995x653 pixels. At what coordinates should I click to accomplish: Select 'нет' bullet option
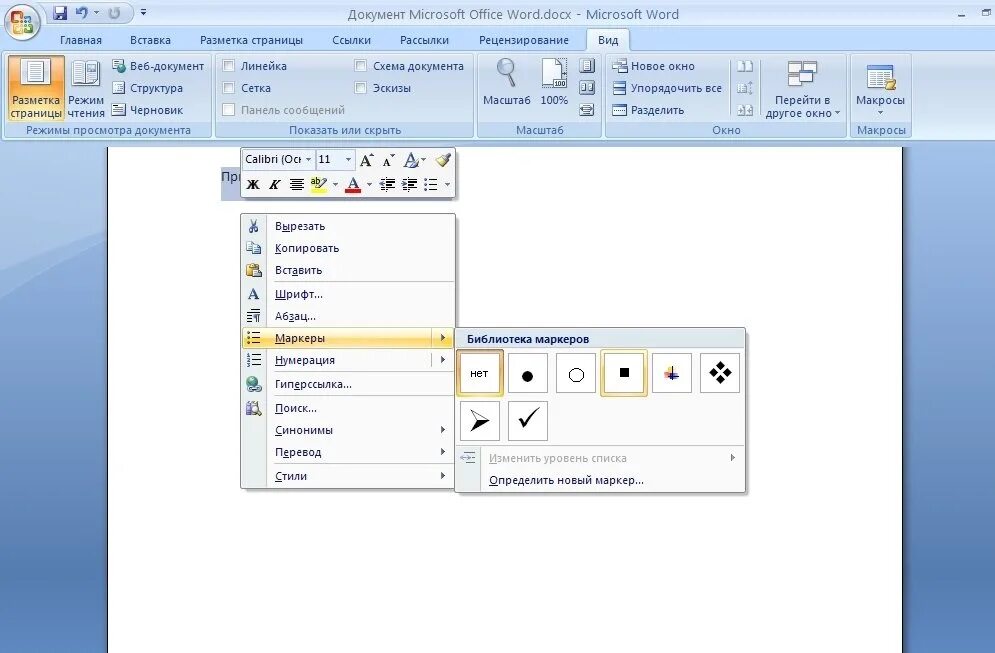point(480,373)
